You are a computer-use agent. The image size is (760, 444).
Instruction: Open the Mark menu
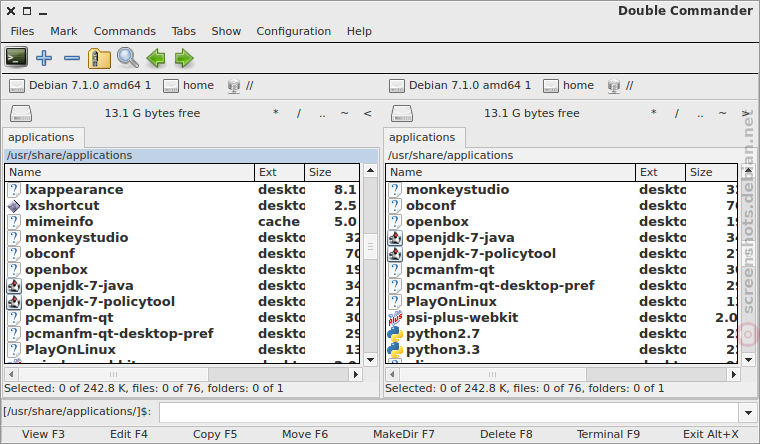[63, 32]
